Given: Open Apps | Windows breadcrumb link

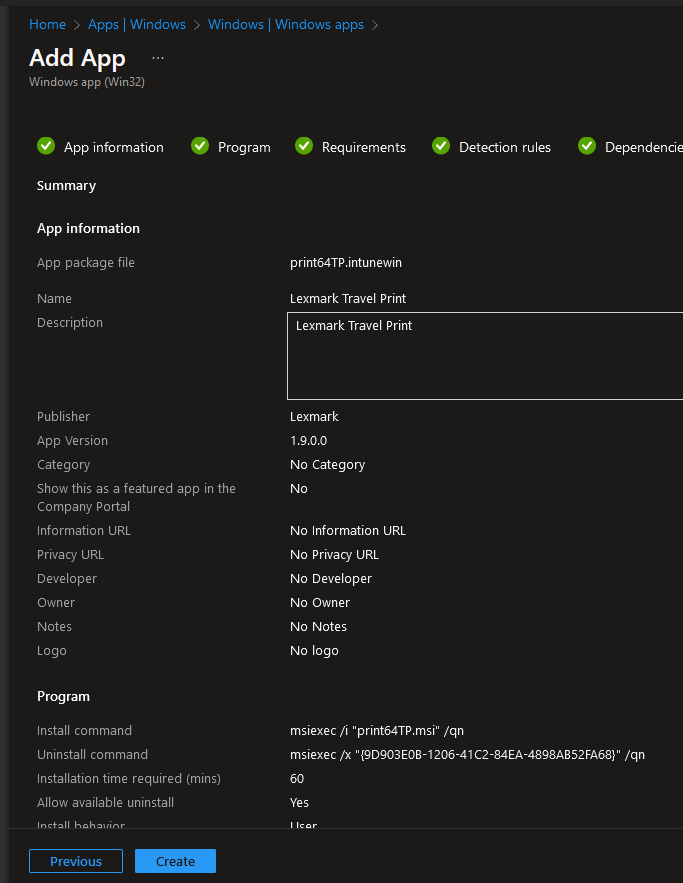Looking at the screenshot, I should click(x=137, y=24).
